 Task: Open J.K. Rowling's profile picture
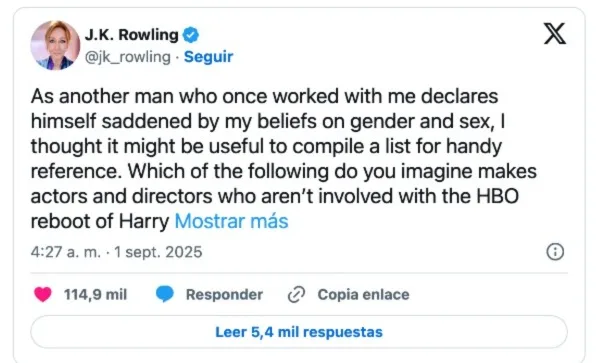[55, 46]
